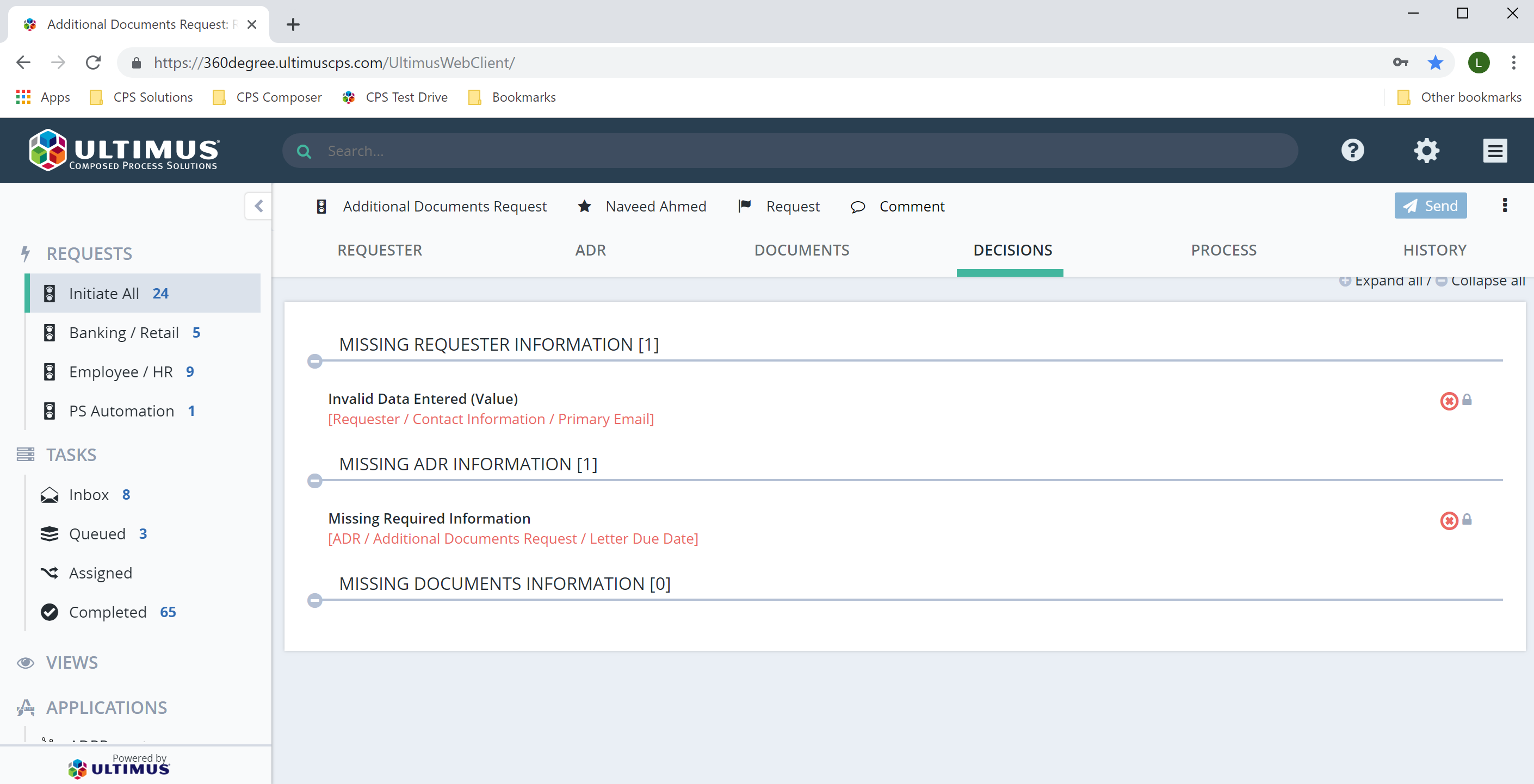Open the help question mark icon
This screenshot has width=1534, height=784.
[1352, 151]
